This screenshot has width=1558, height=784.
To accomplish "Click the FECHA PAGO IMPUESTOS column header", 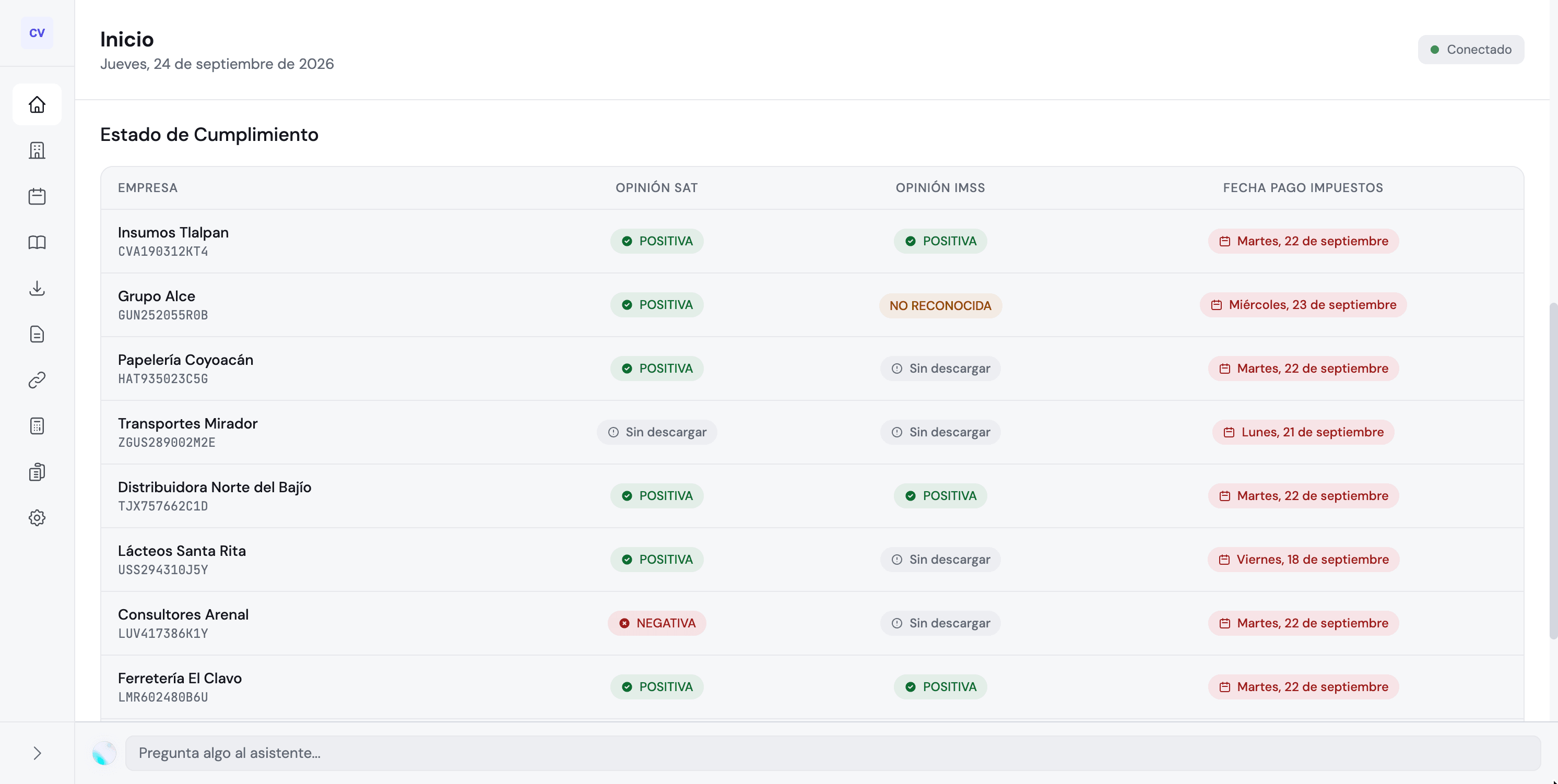I will [x=1303, y=188].
